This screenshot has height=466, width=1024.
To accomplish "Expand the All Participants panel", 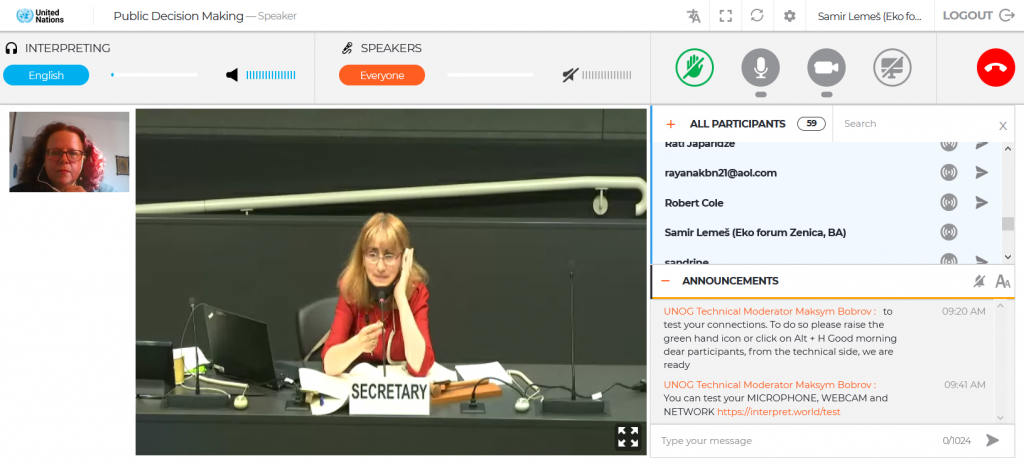I will point(670,124).
